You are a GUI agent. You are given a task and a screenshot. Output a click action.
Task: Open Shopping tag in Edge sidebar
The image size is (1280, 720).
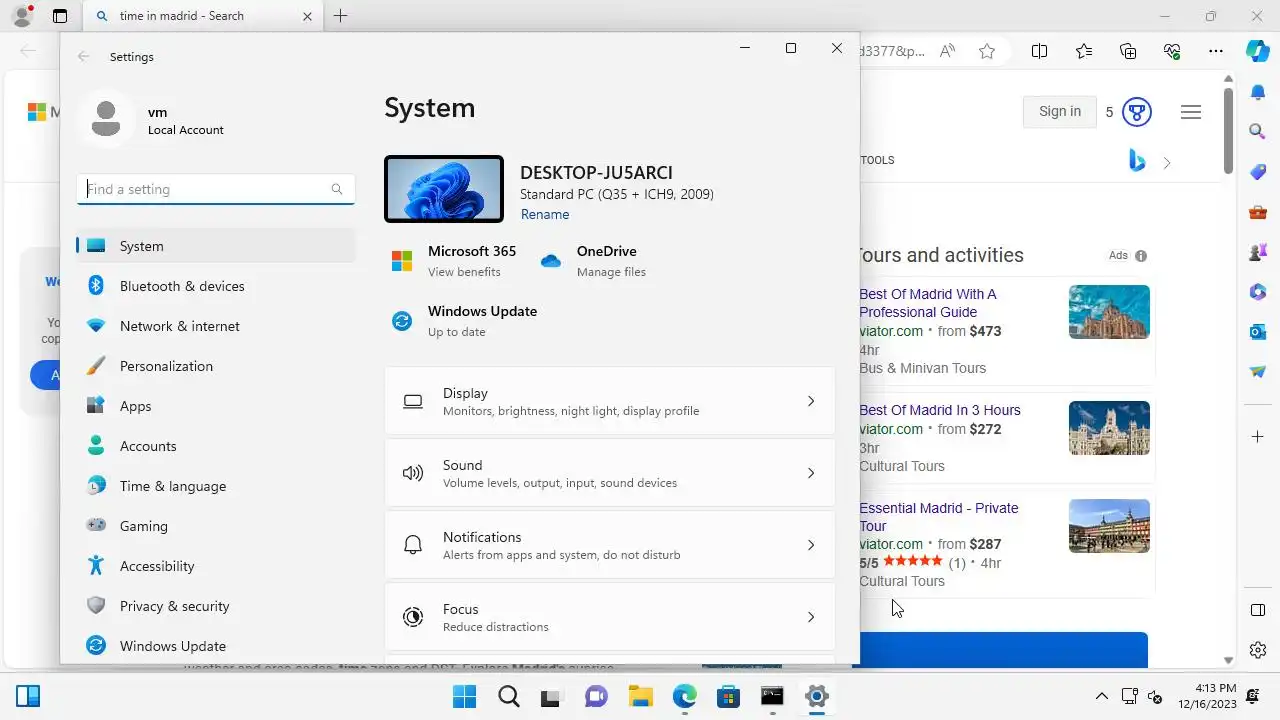click(x=1258, y=172)
